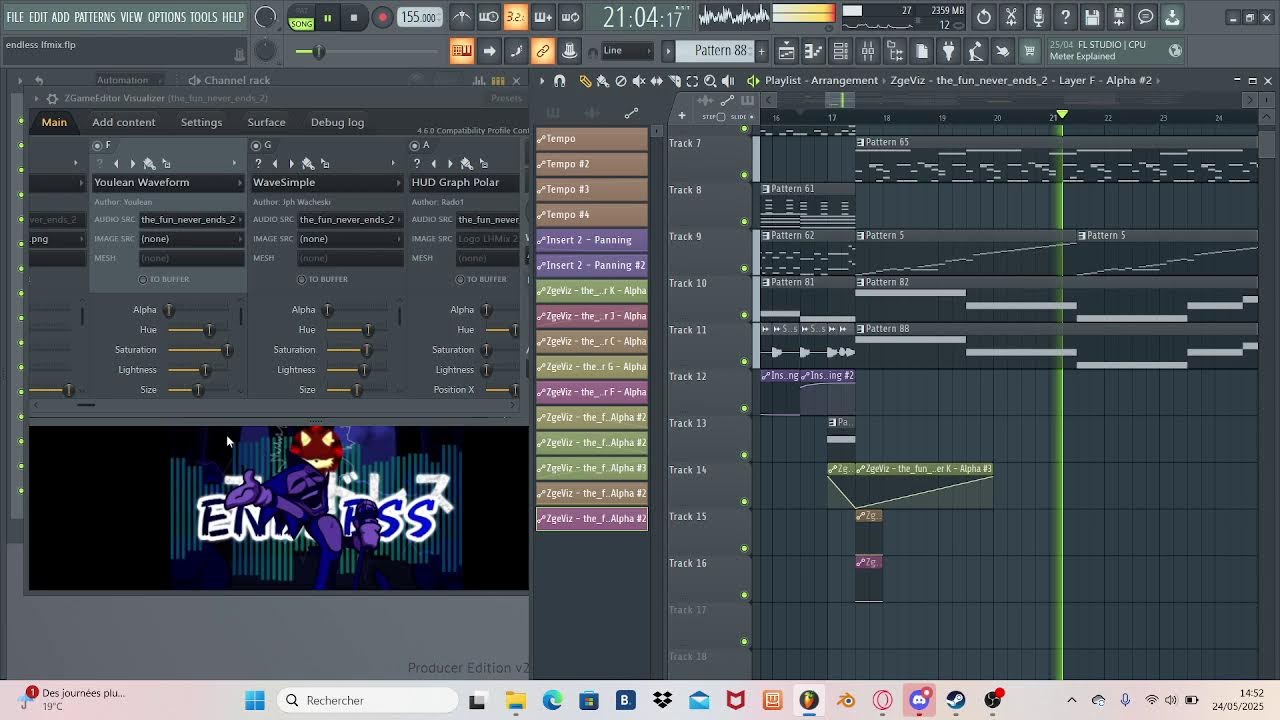The image size is (1280, 720).
Task: Open the channel rack toolbar icon
Action: (x=841, y=51)
